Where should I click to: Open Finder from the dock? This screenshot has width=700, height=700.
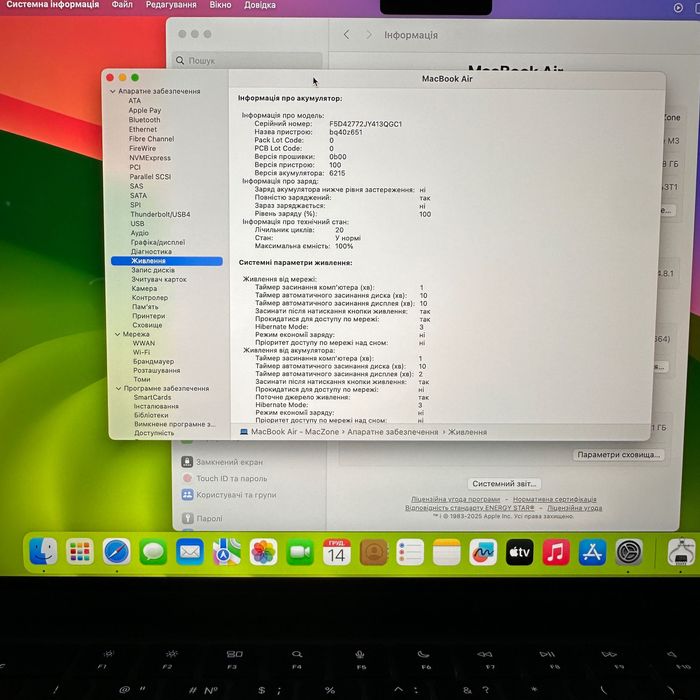pyautogui.click(x=43, y=552)
